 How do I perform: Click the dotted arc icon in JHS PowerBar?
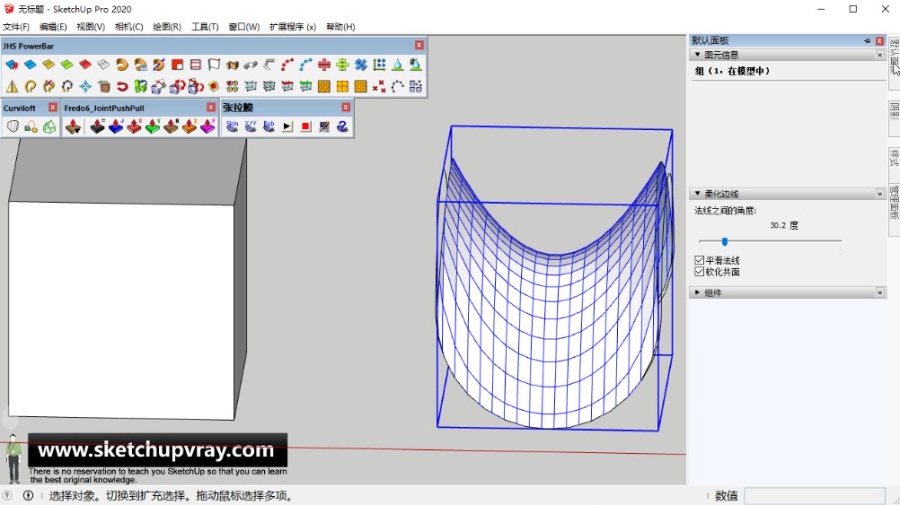pos(398,87)
